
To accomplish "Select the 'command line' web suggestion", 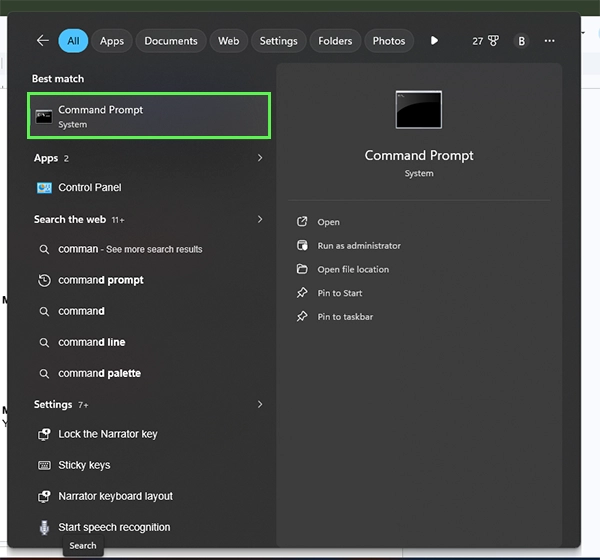I will 149,342.
